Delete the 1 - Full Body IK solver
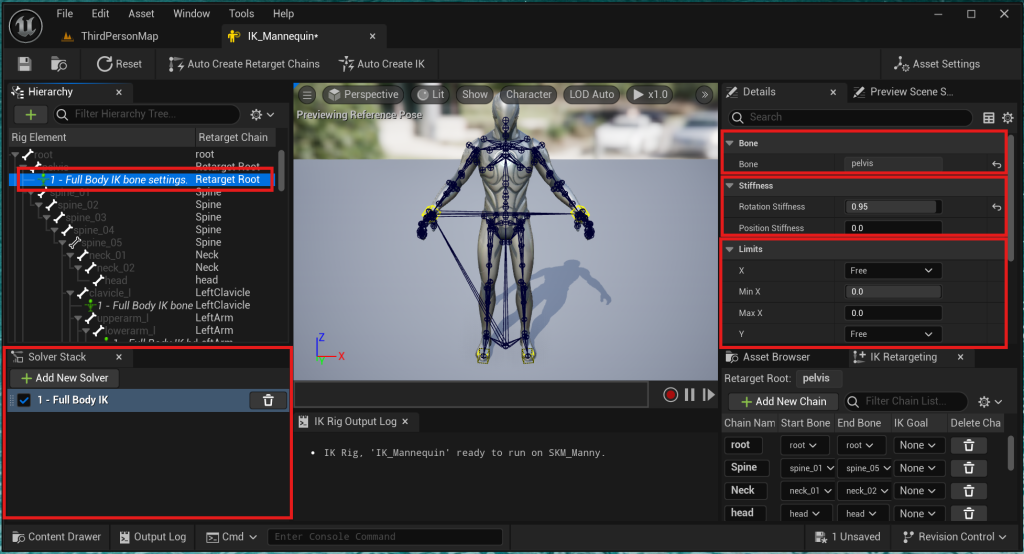The width and height of the screenshot is (1024, 554). [x=268, y=400]
